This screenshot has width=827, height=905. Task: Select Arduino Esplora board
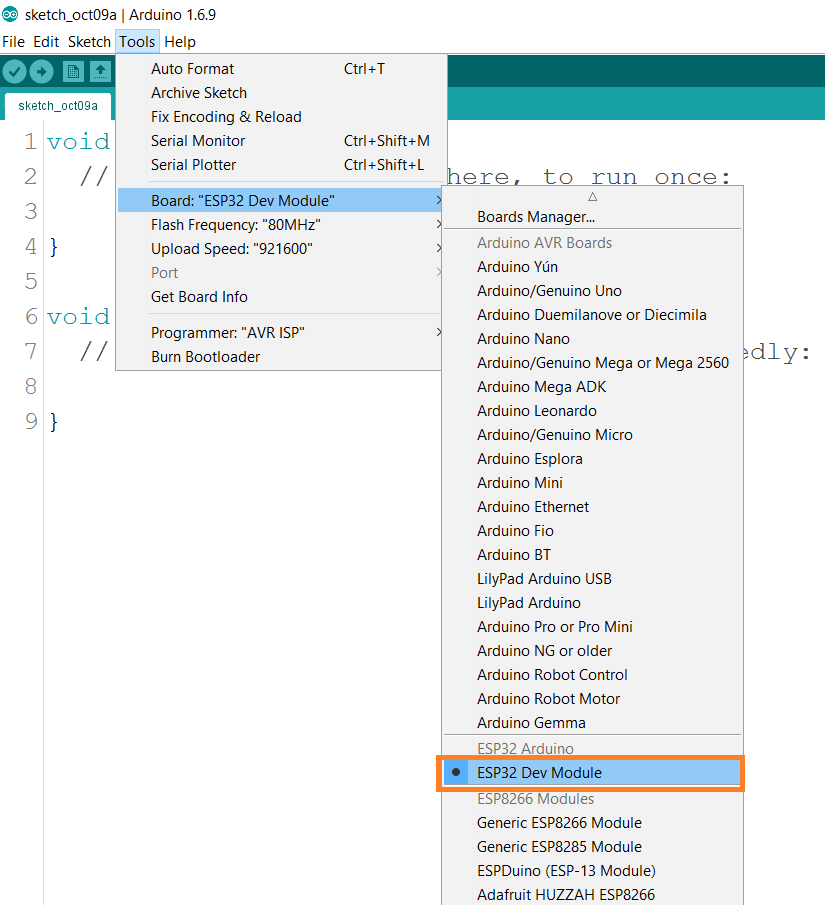point(593,459)
